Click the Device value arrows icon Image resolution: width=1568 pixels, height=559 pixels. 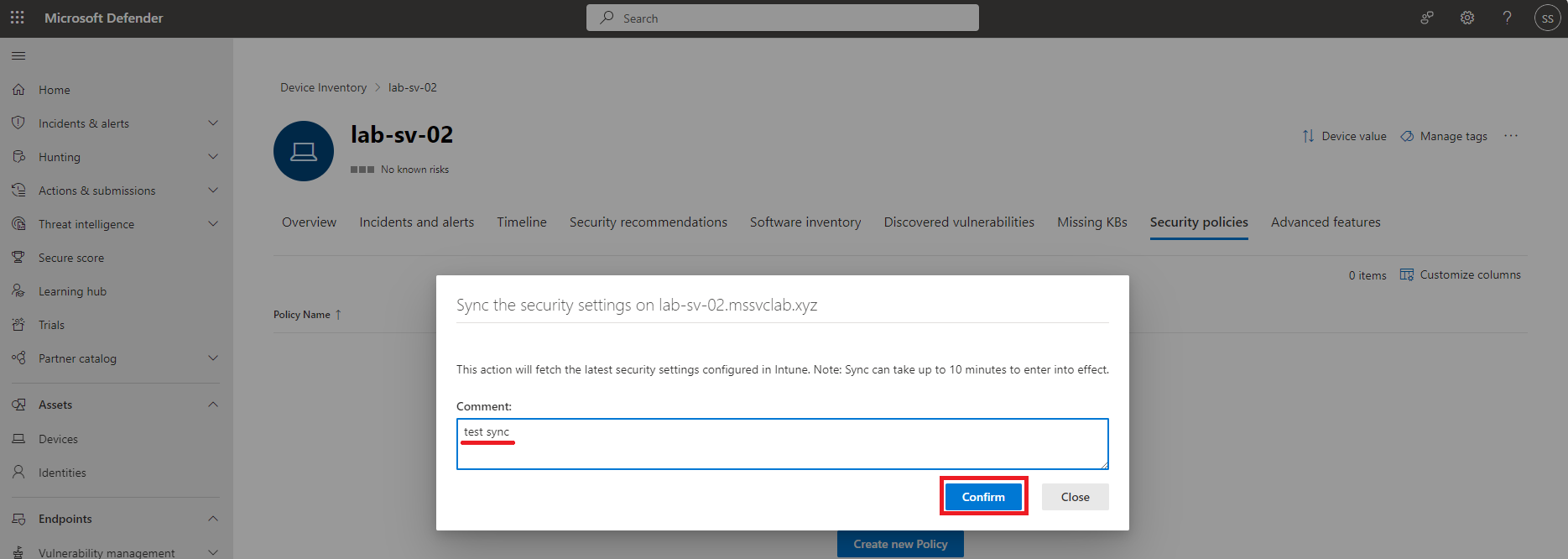click(1308, 136)
